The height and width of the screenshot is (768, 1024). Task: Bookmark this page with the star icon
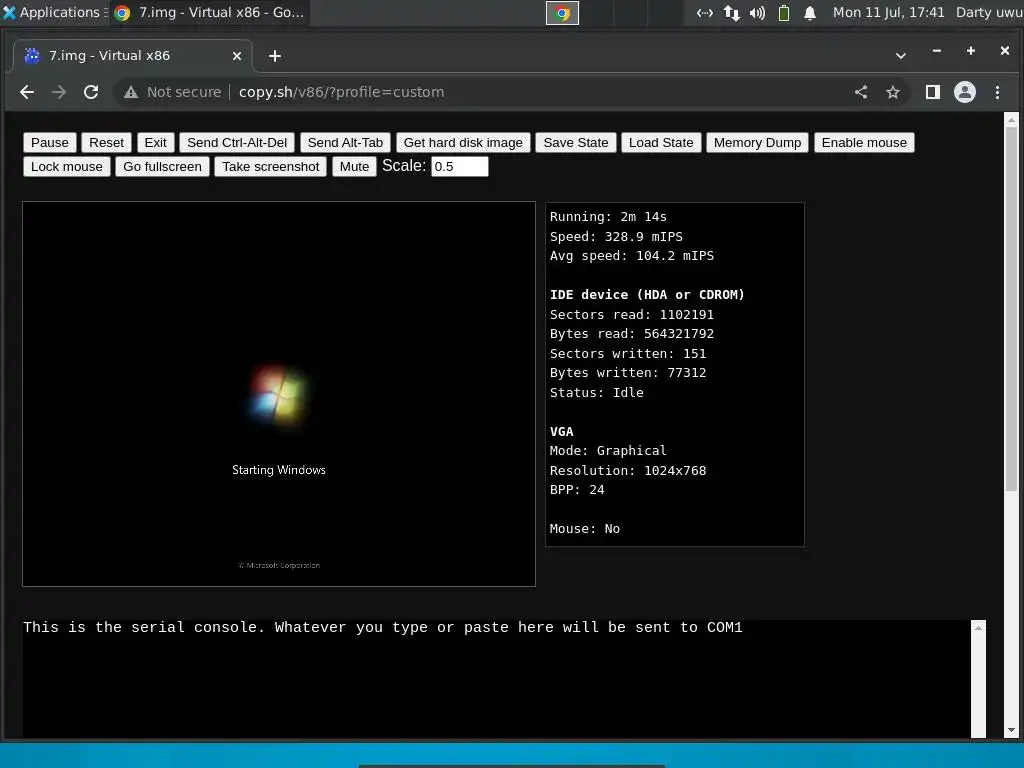(x=893, y=92)
